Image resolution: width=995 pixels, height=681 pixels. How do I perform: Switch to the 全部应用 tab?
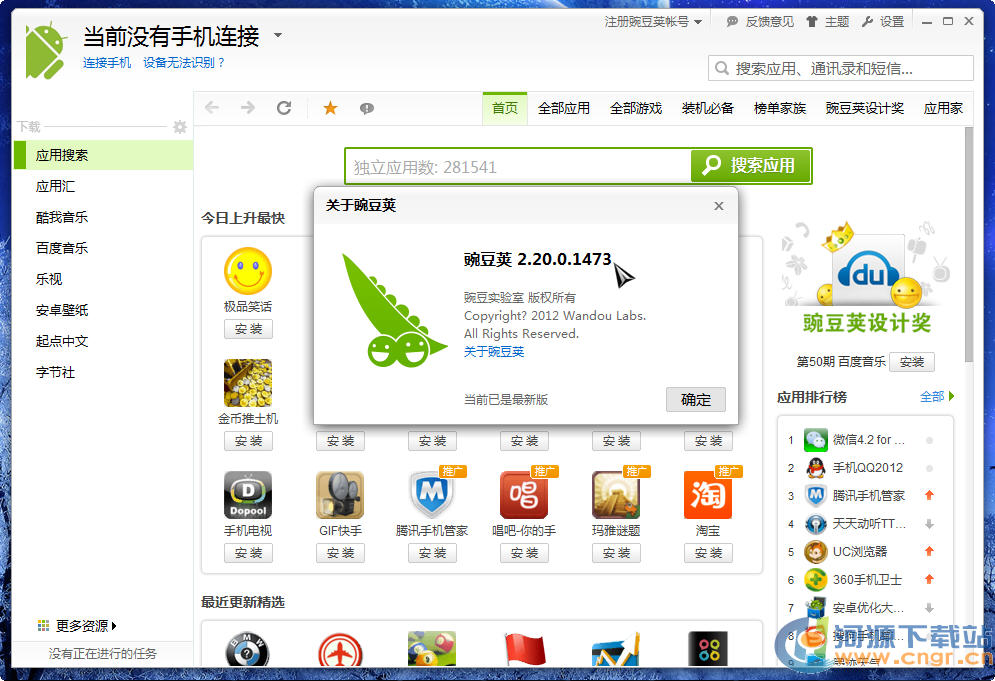point(563,109)
